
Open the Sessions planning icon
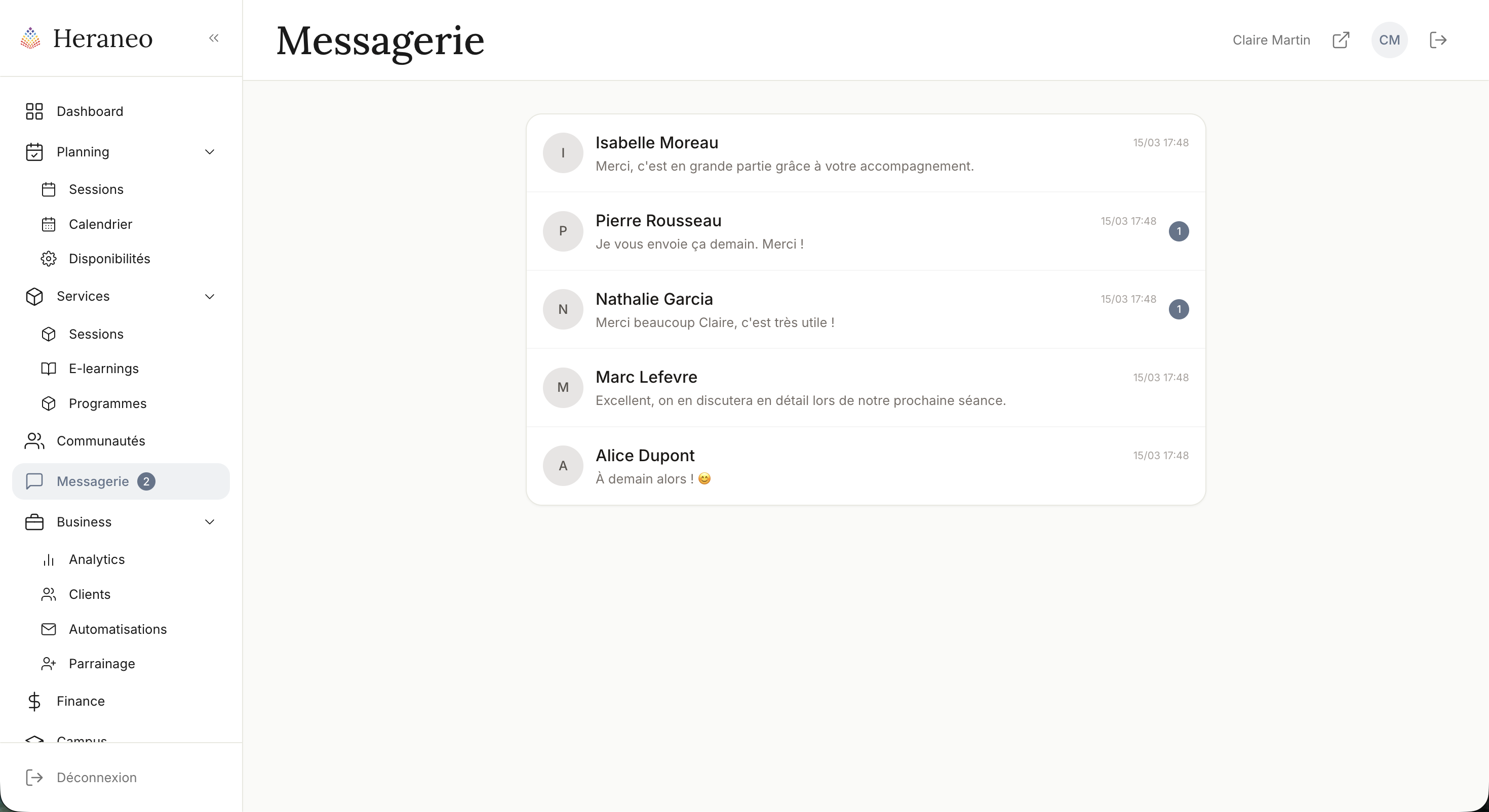(49, 189)
